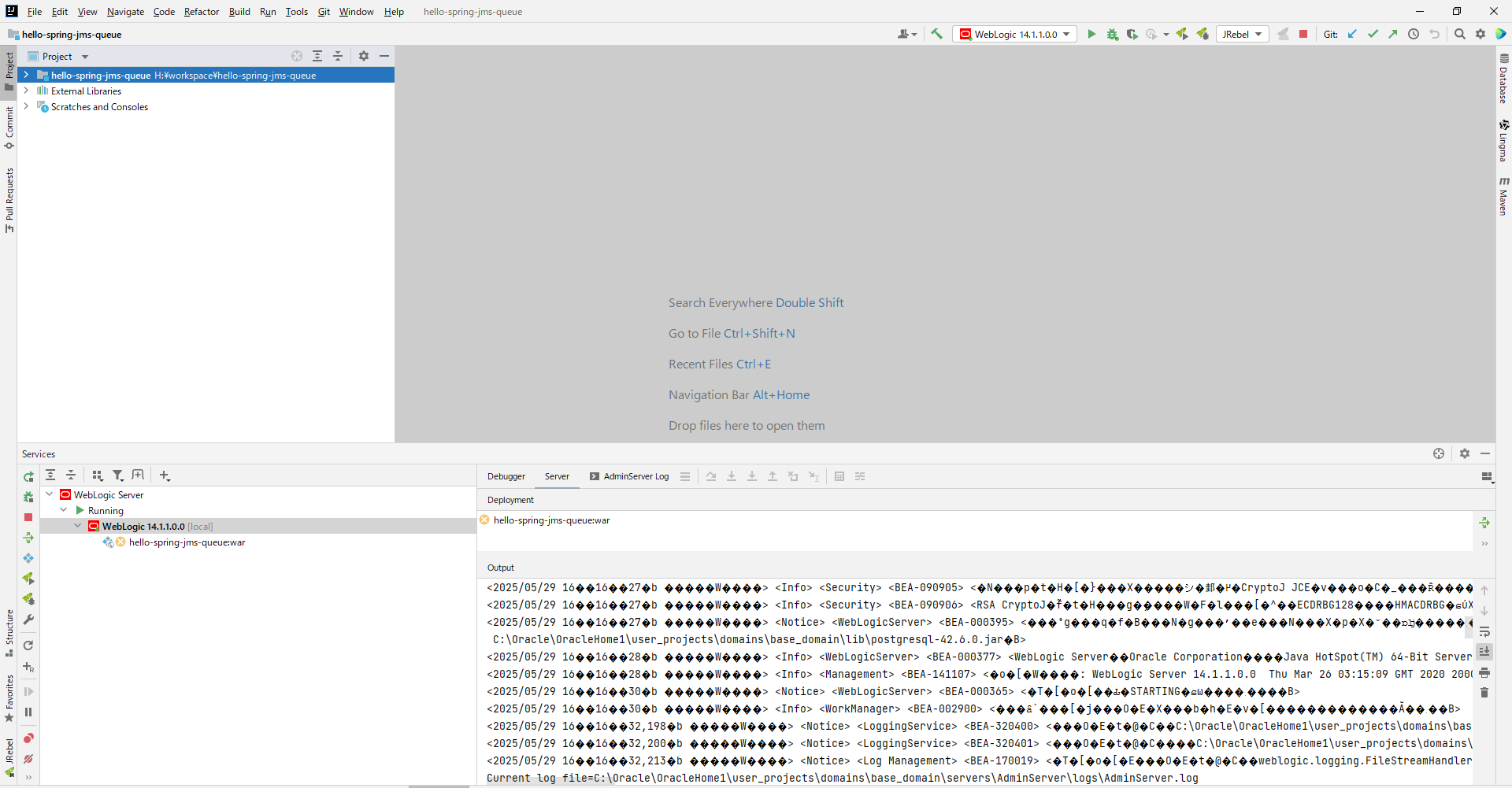This screenshot has height=788, width=1512.
Task: Open the Navigate menu
Action: point(126,12)
